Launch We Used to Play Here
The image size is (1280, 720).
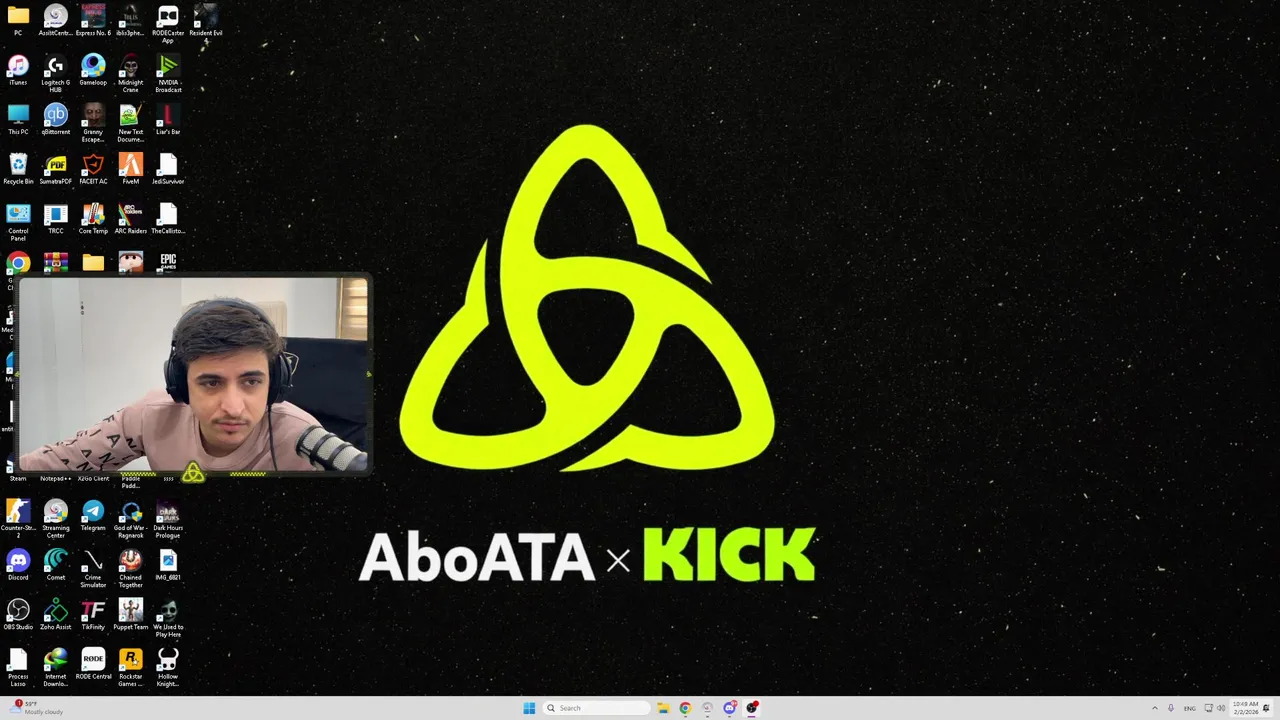(168, 619)
